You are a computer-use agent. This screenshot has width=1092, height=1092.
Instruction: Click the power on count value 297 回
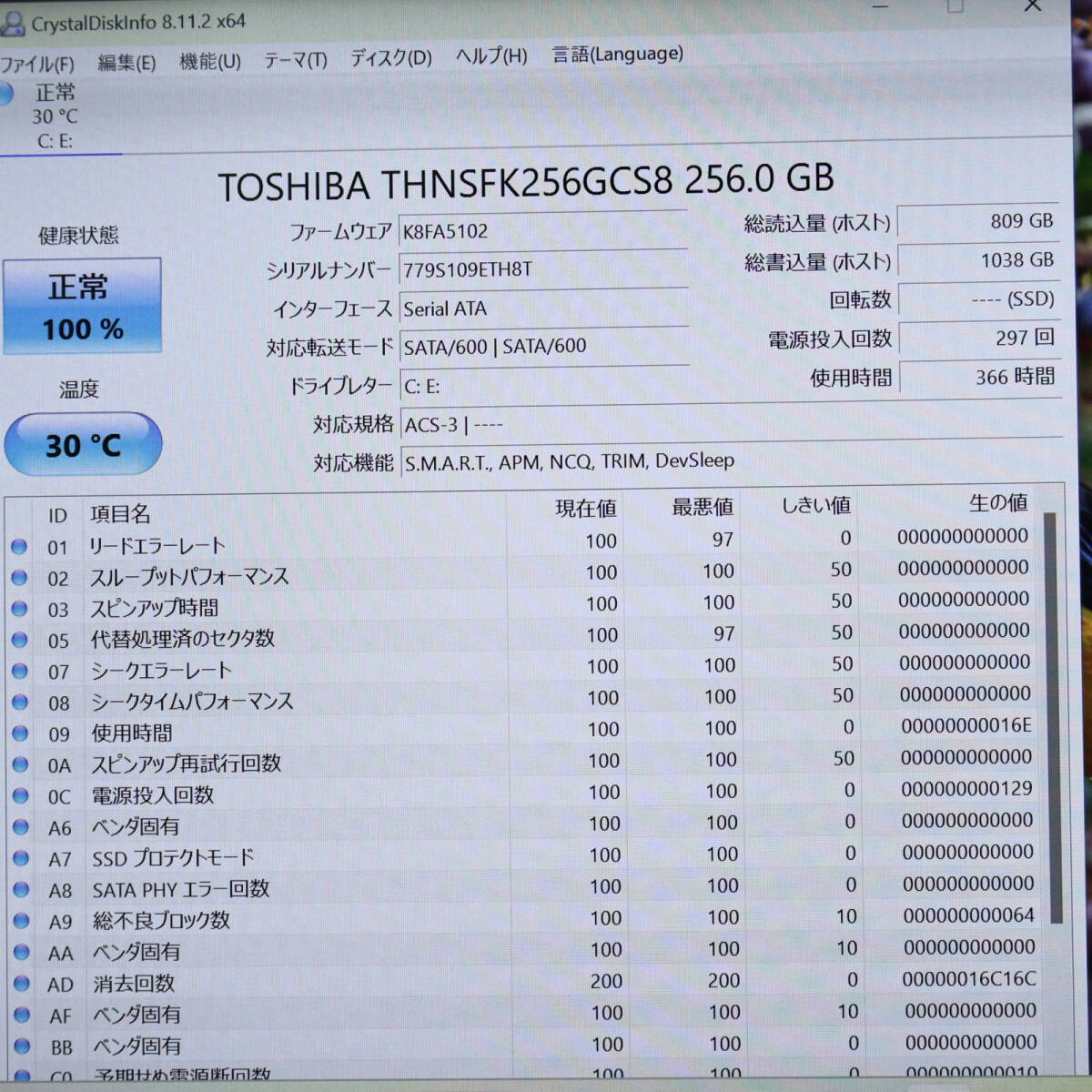[x=979, y=338]
